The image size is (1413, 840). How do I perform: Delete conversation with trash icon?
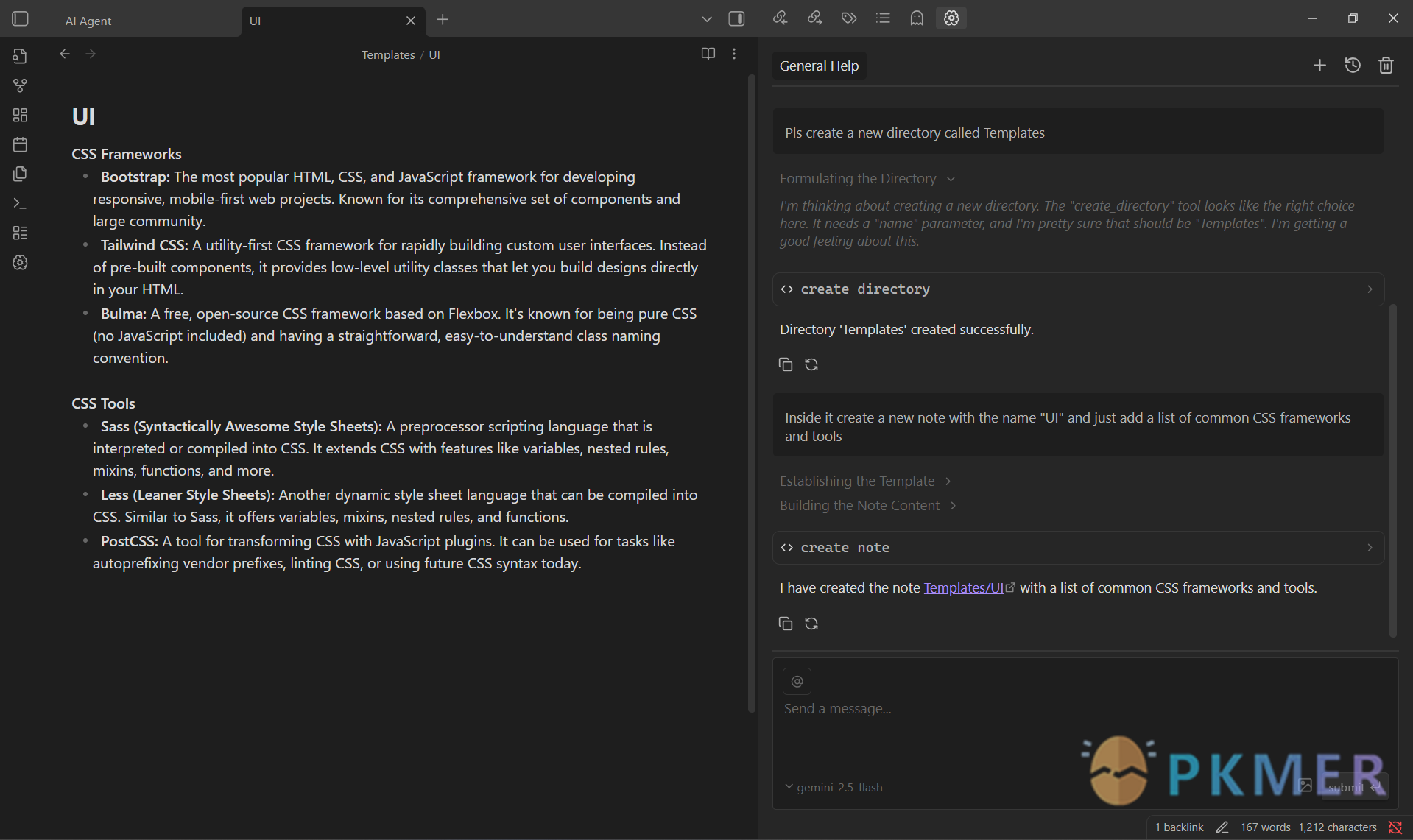1386,66
